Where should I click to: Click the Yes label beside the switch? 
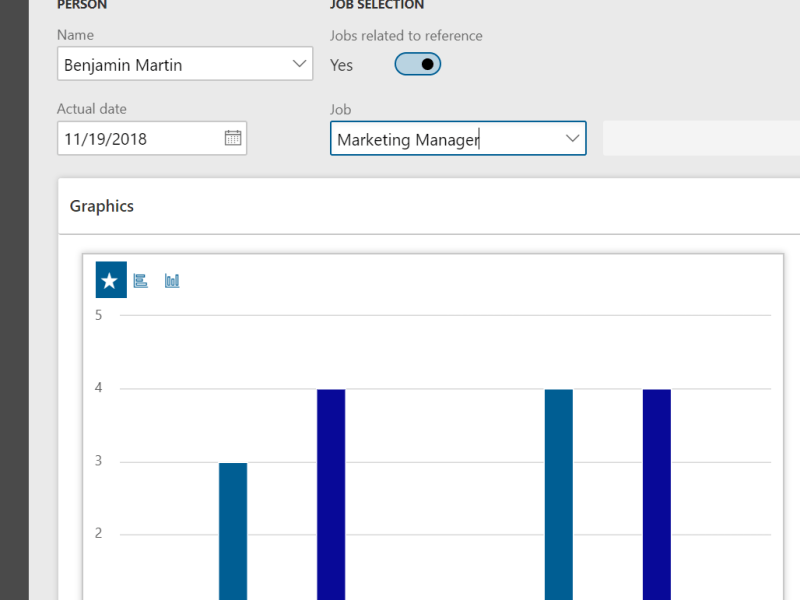click(x=341, y=64)
